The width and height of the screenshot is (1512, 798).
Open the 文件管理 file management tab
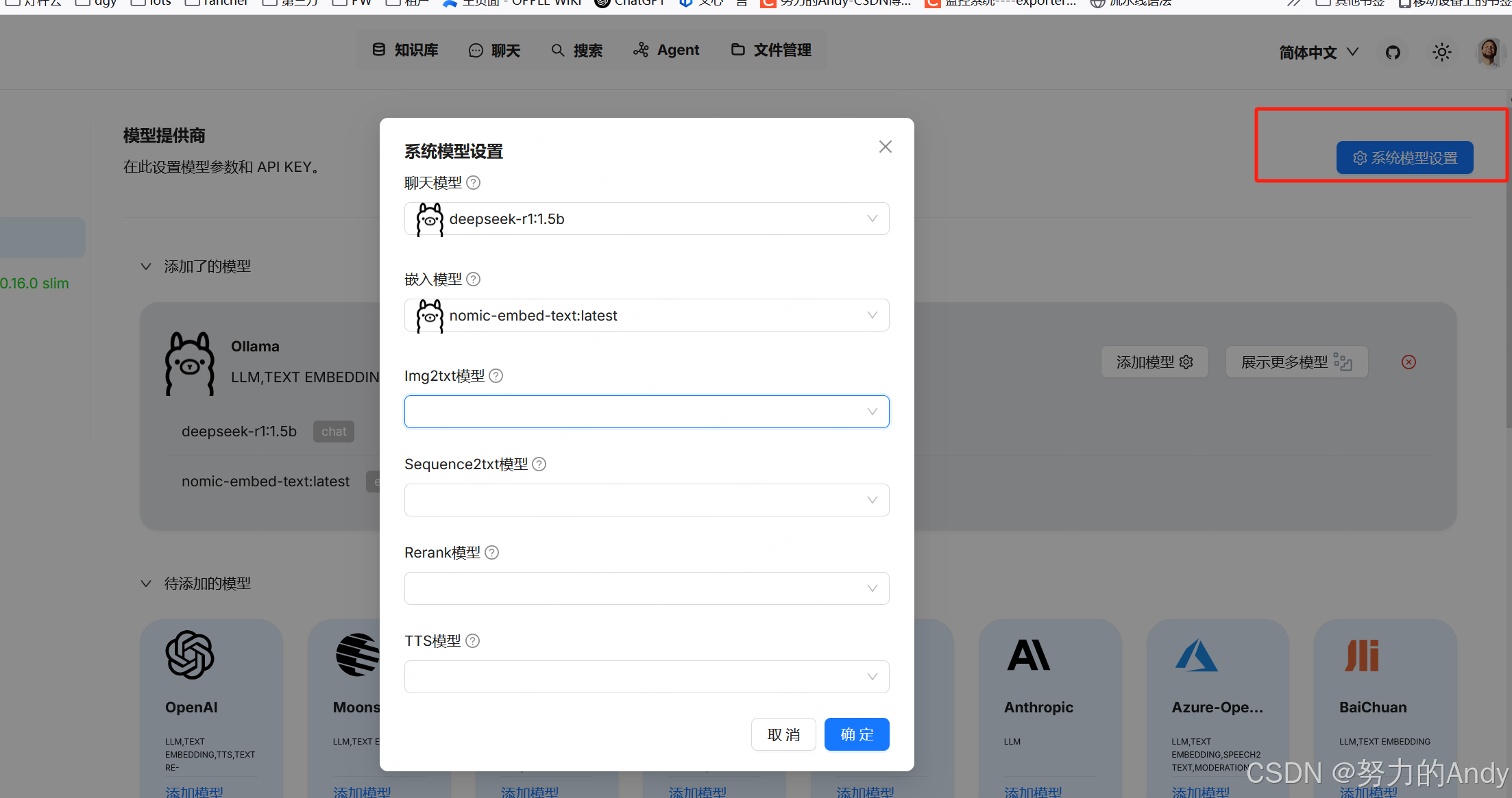771,50
